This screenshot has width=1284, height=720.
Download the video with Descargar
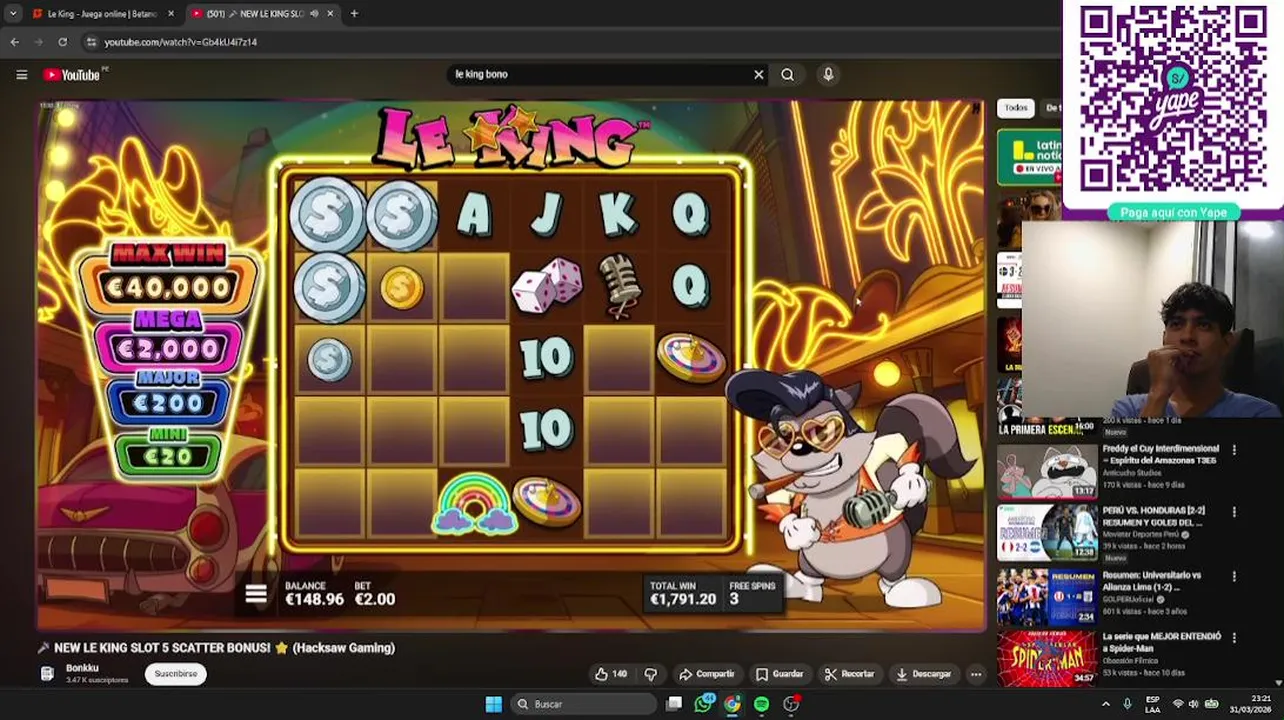[924, 674]
